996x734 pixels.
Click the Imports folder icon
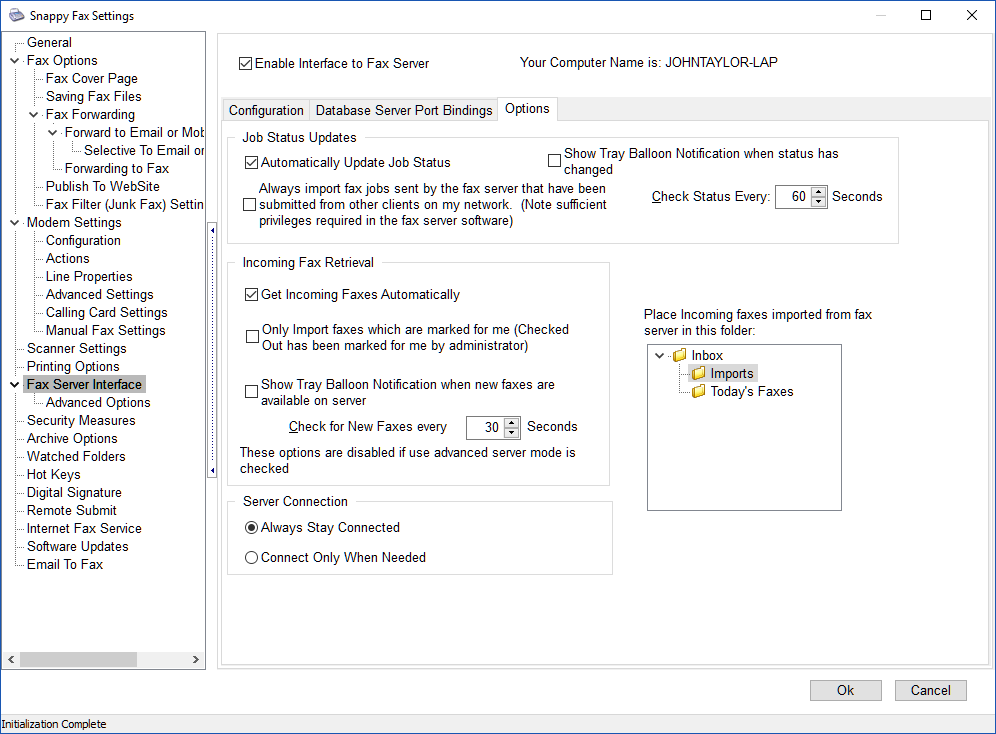[x=699, y=374]
